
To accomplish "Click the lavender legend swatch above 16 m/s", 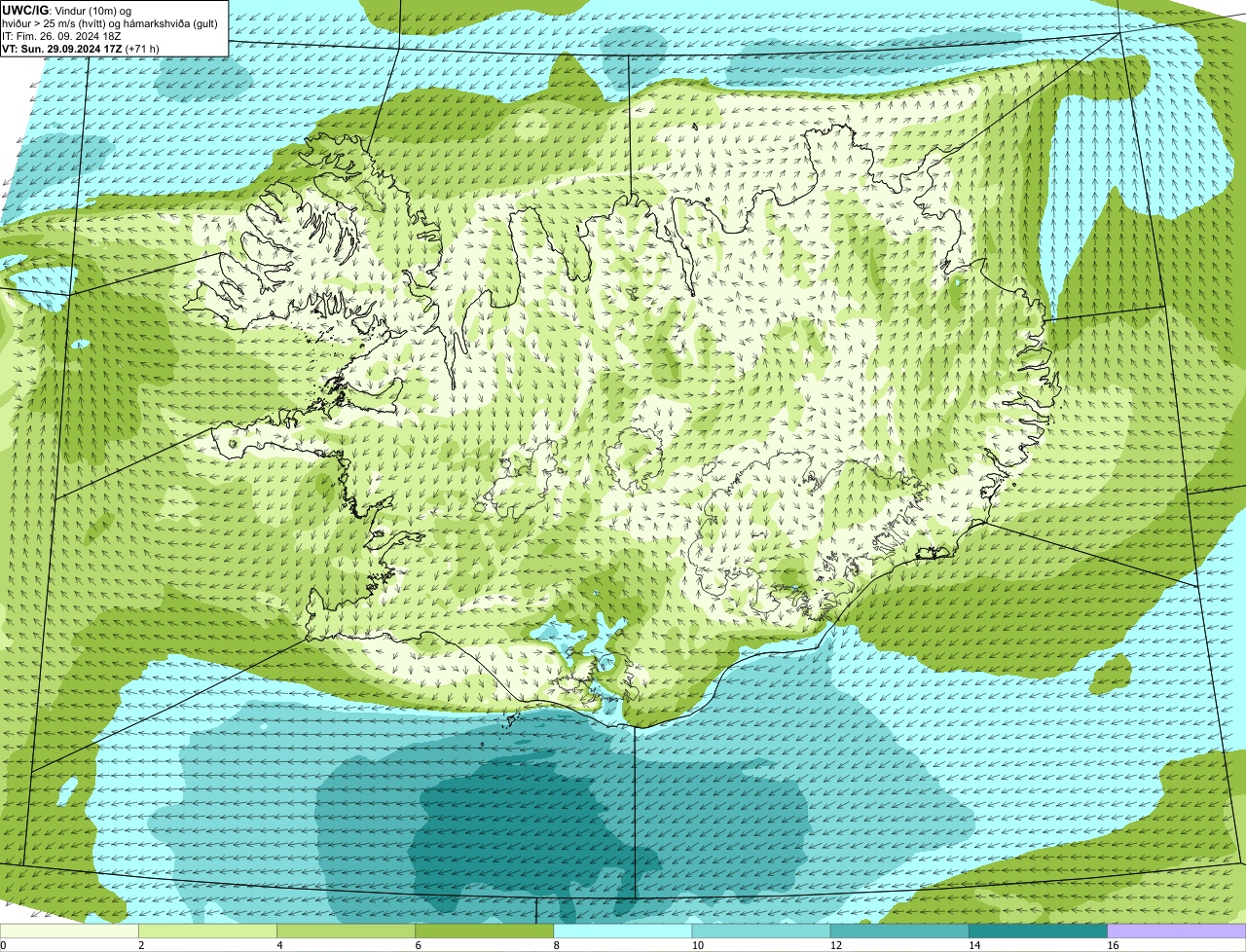I will (1176, 932).
